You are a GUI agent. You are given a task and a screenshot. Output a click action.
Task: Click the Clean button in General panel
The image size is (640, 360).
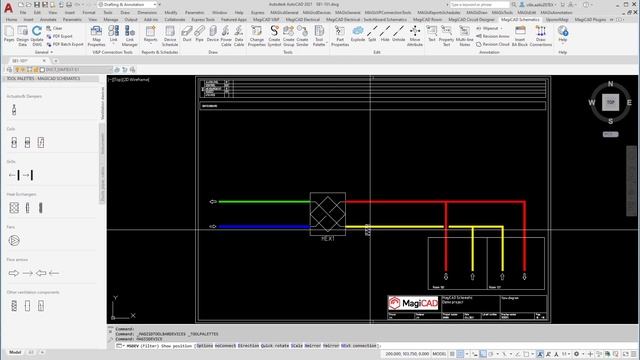tap(54, 29)
